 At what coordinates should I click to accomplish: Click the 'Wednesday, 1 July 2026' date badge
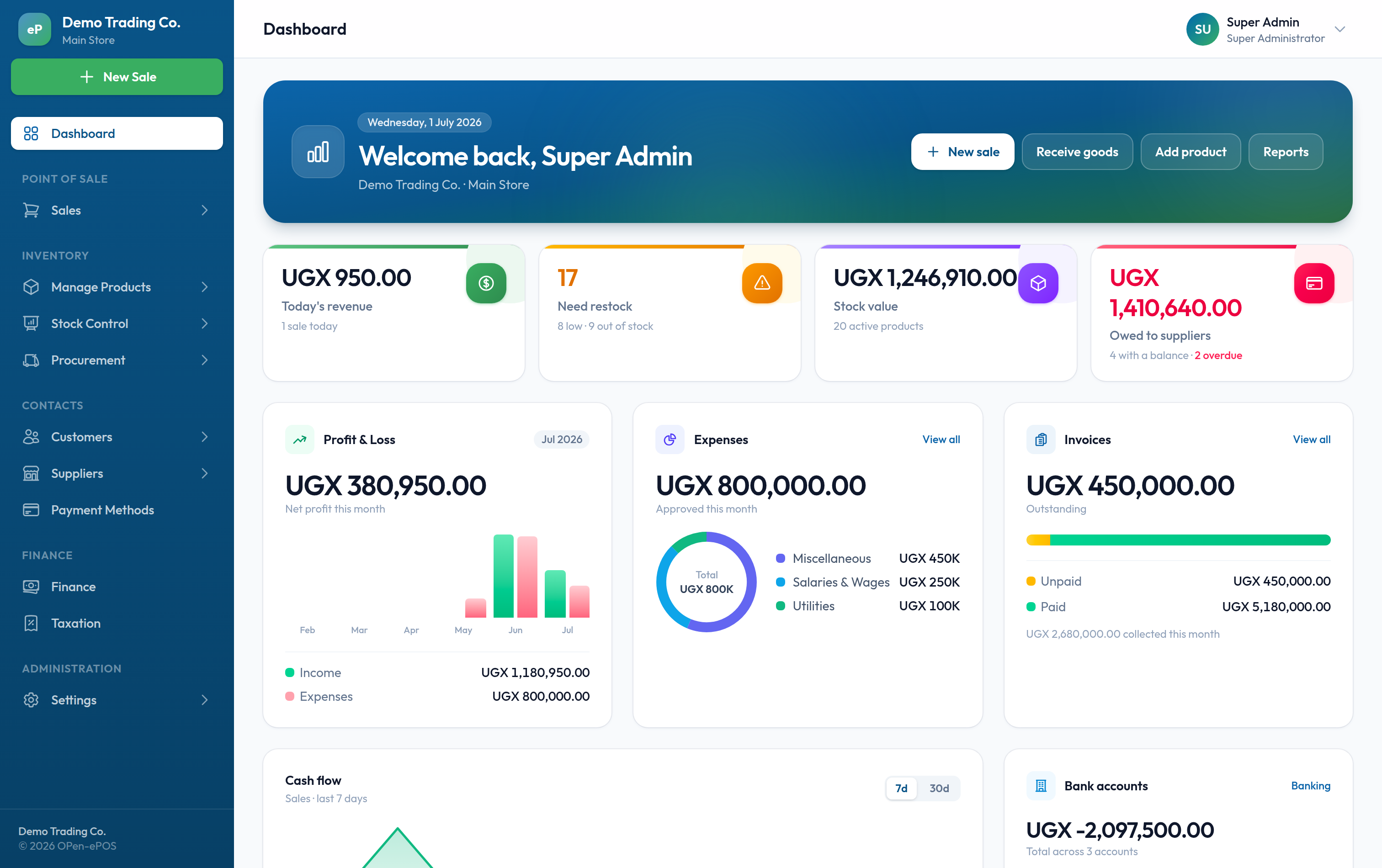coord(424,122)
